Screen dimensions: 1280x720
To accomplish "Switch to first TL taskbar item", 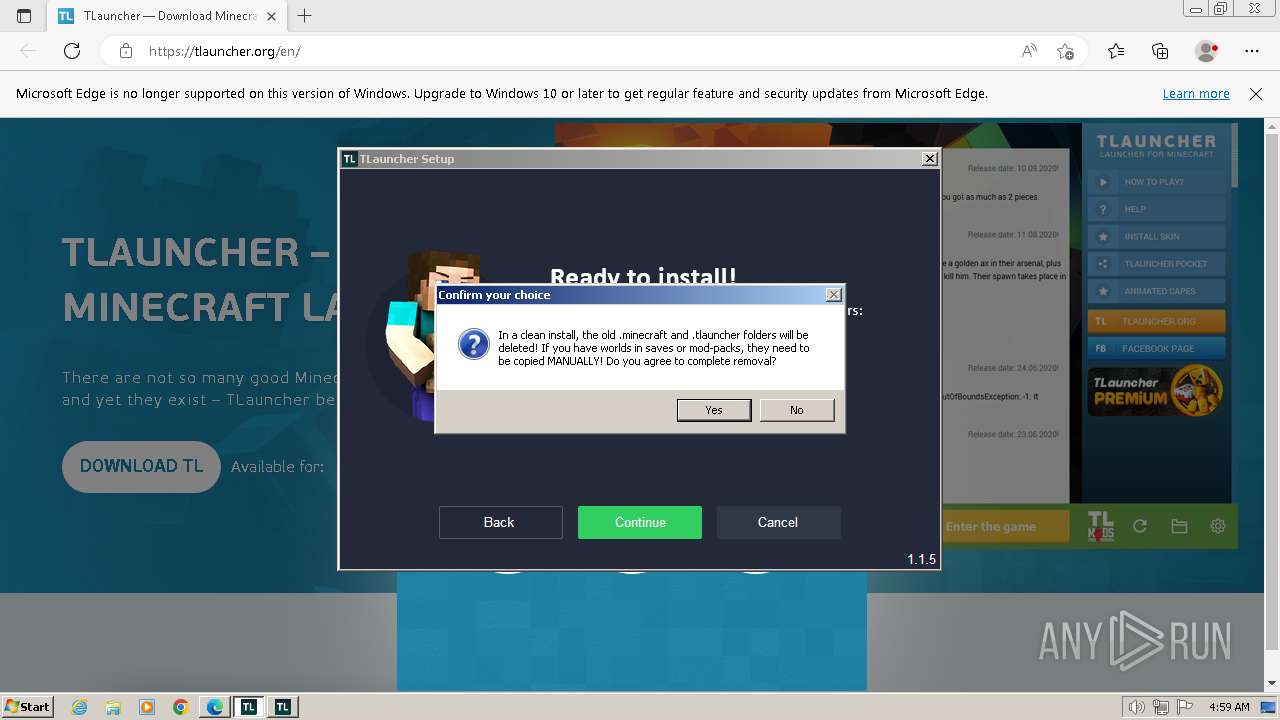I will tap(249, 707).
